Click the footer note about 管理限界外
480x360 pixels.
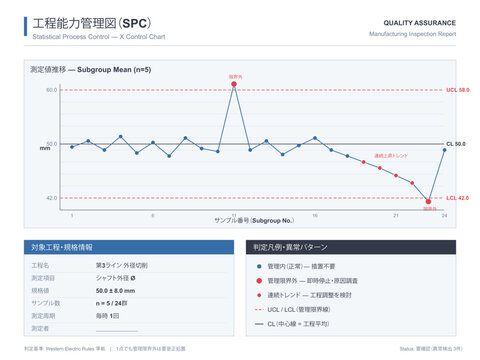(x=150, y=349)
